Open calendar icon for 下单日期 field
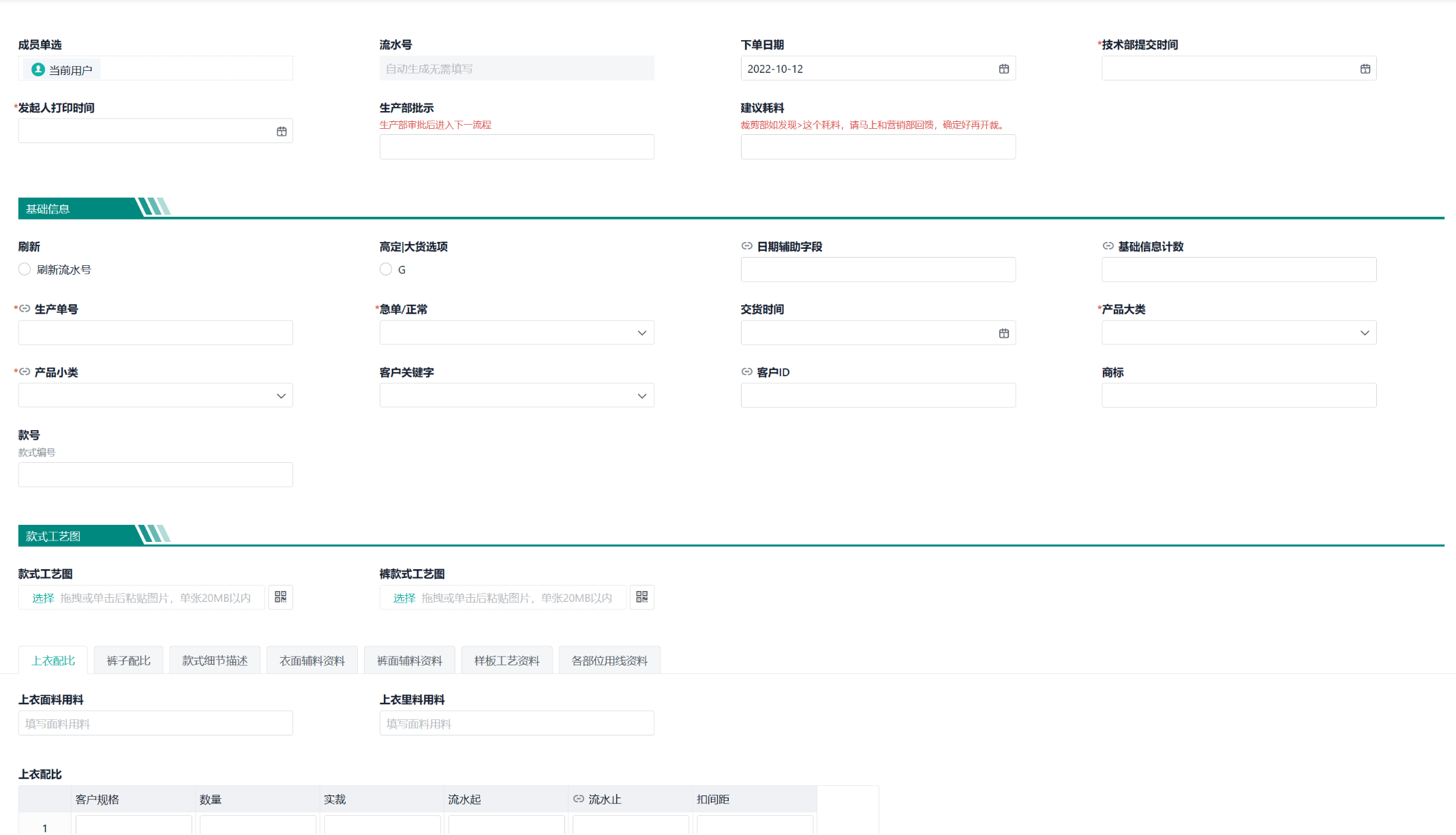The width and height of the screenshot is (1456, 835). [x=1003, y=69]
